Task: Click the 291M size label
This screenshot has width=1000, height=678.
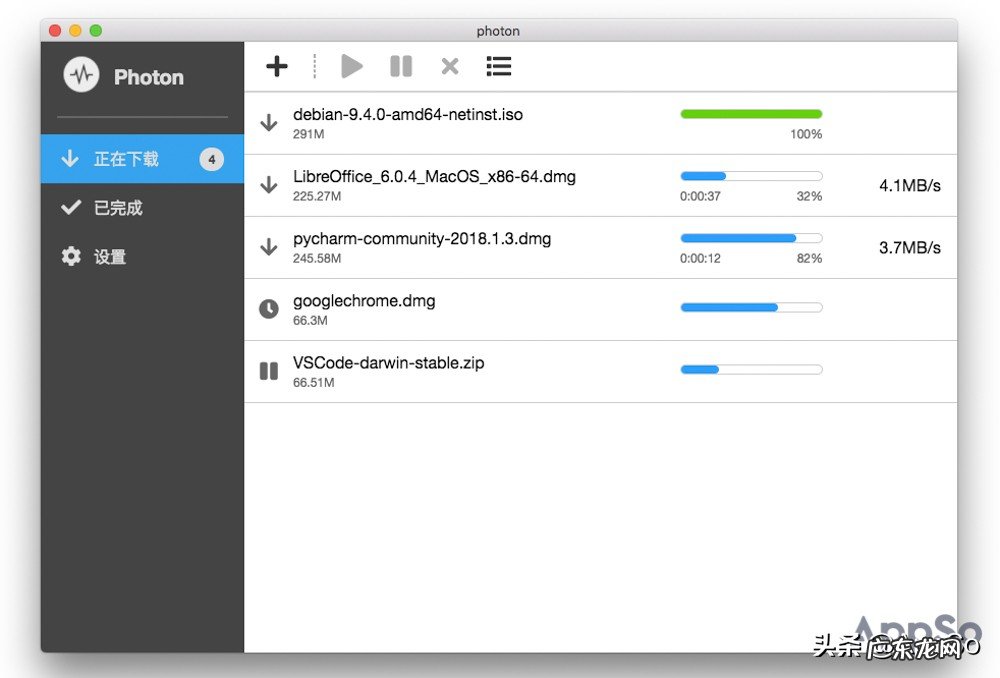Action: (309, 134)
